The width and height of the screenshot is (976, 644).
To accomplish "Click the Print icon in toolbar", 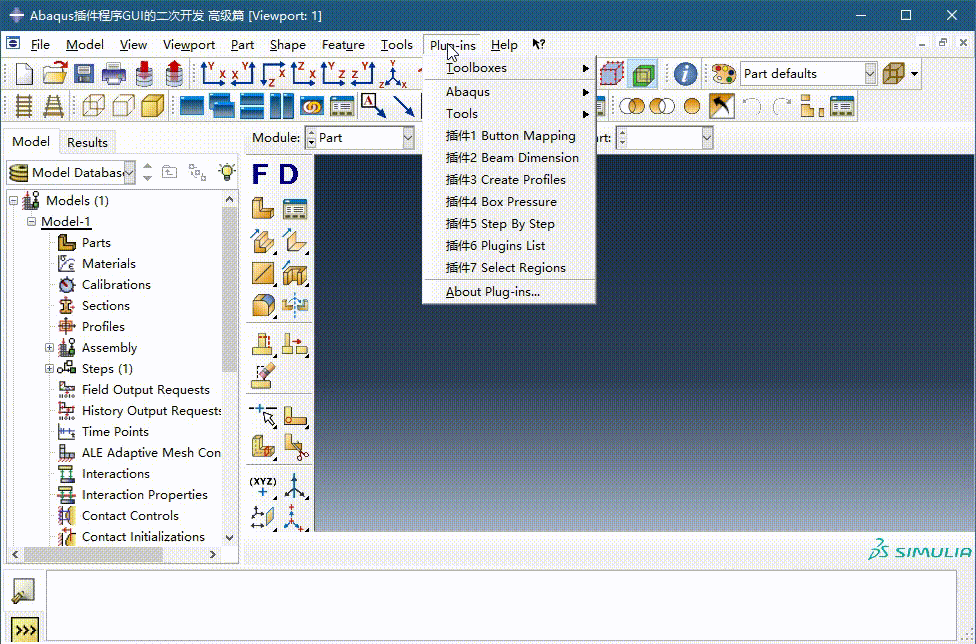I will click(114, 74).
